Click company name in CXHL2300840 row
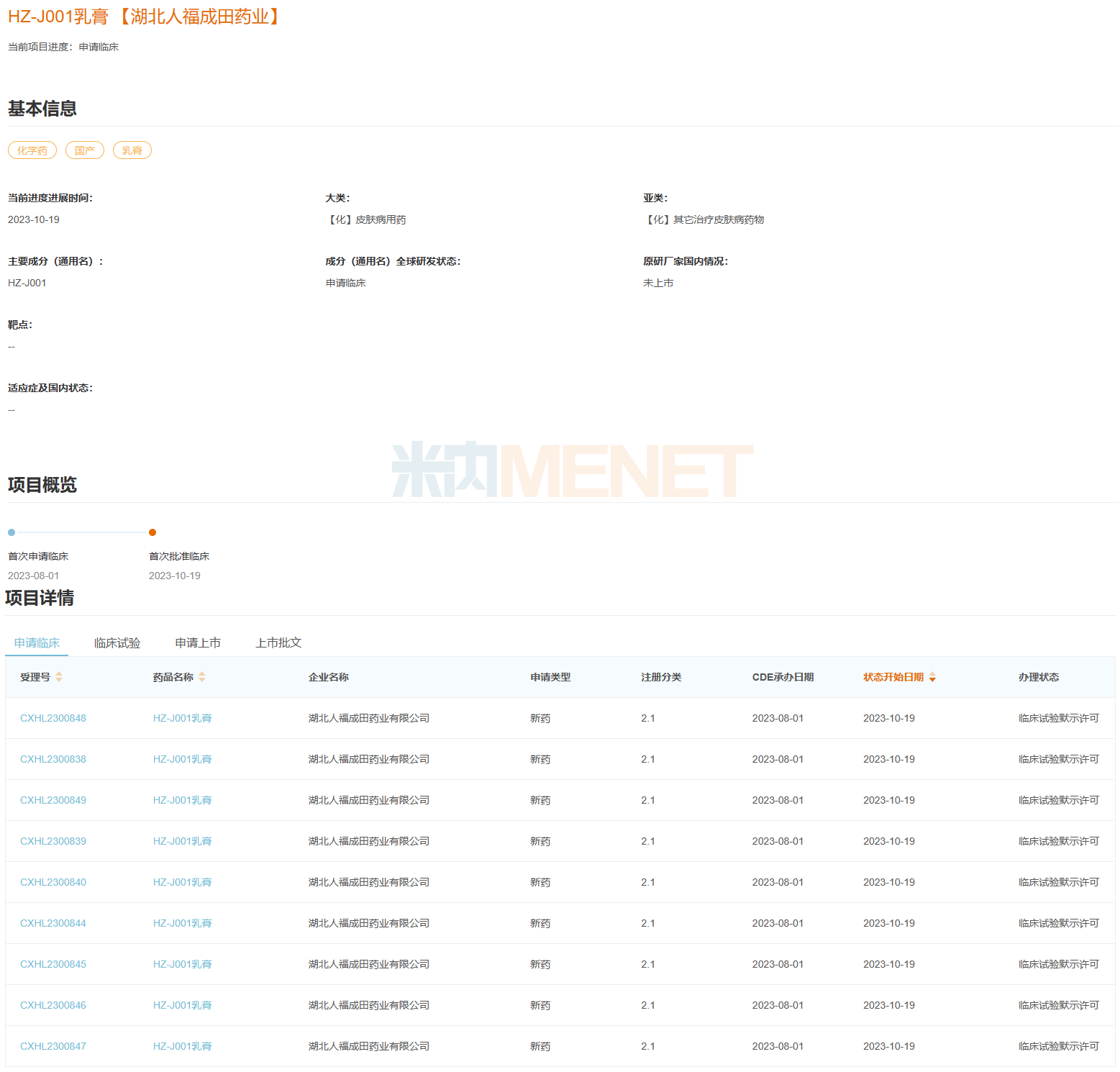This screenshot has width=1120, height=1072. point(369,882)
